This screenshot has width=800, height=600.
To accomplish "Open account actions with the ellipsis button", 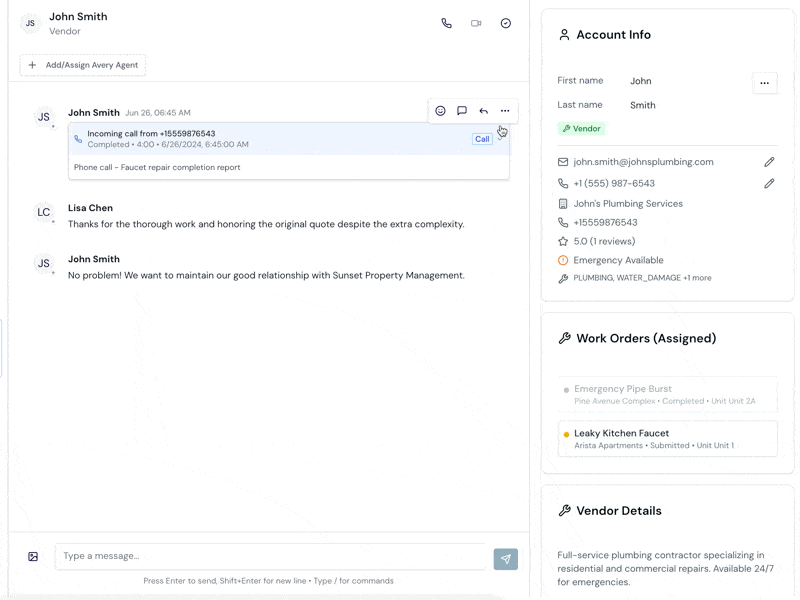I will [765, 83].
